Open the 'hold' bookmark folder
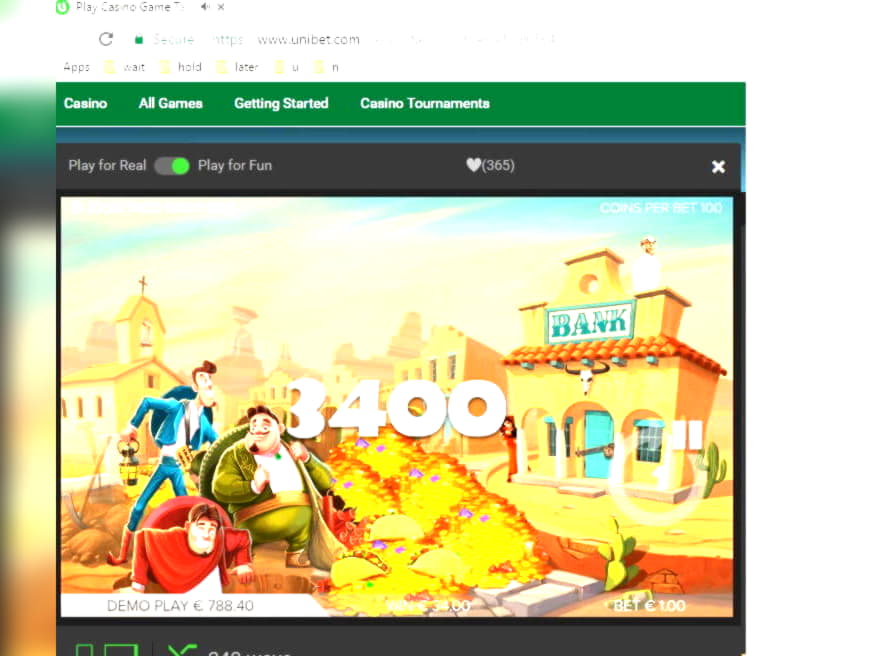 (x=180, y=67)
